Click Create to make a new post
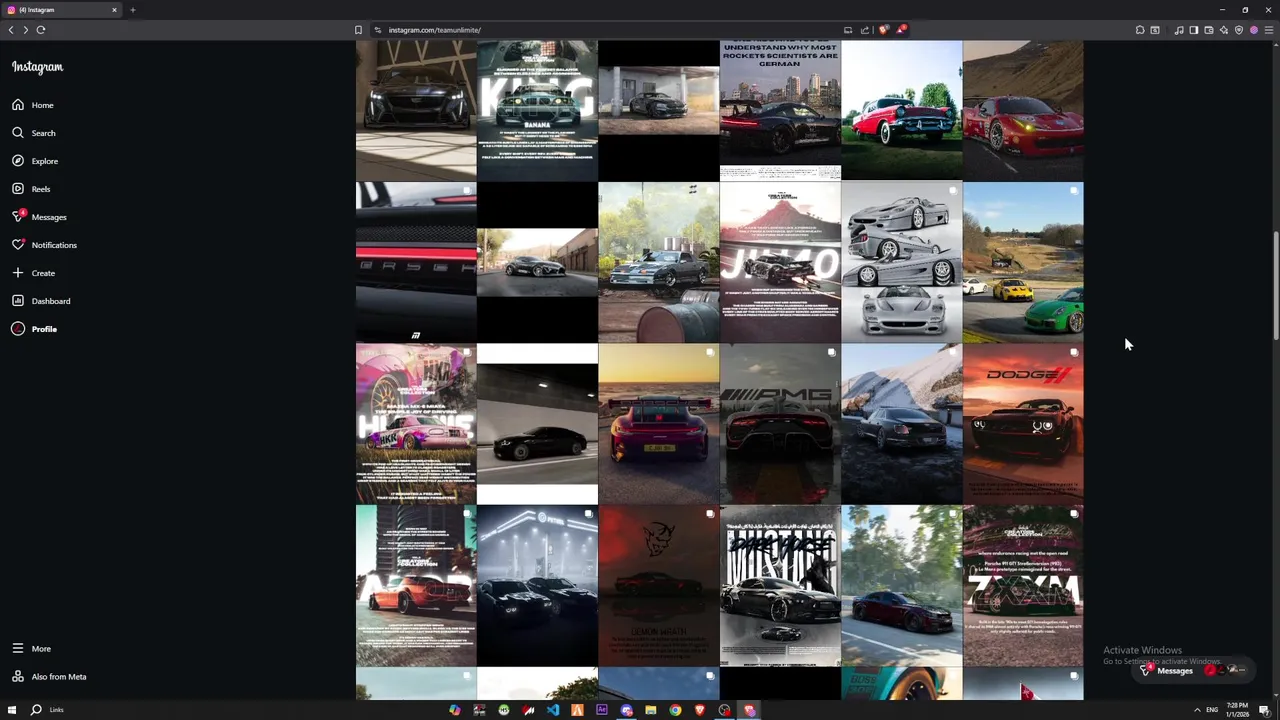Viewport: 1280px width, 720px height. [x=33, y=273]
